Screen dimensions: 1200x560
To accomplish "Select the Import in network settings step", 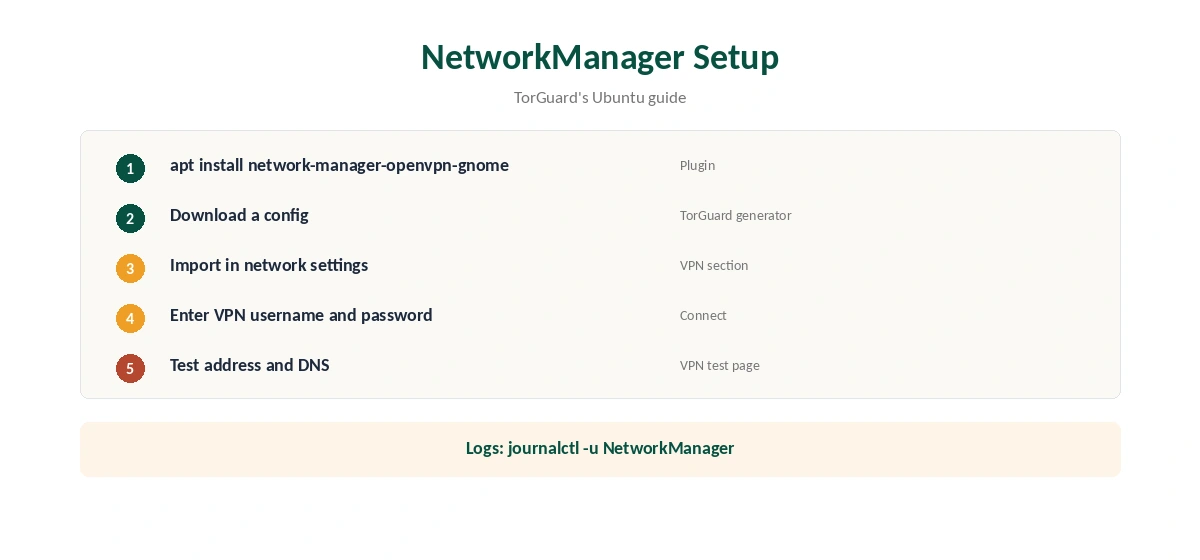I will pyautogui.click(x=269, y=265).
